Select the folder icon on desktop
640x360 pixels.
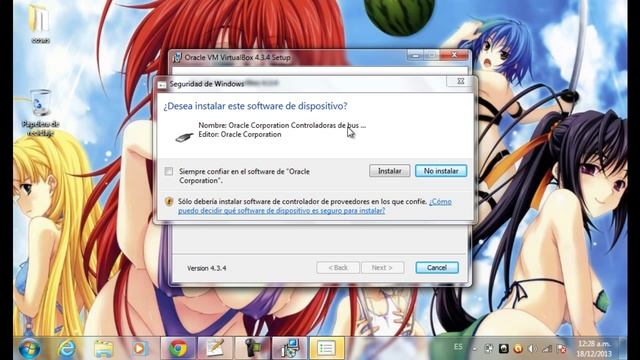40,24
